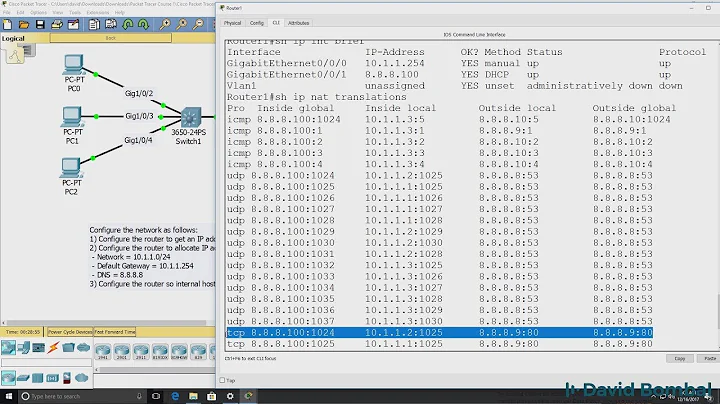The image size is (720, 404).
Task: Pick the 829 router model
Action: (x=198, y=352)
